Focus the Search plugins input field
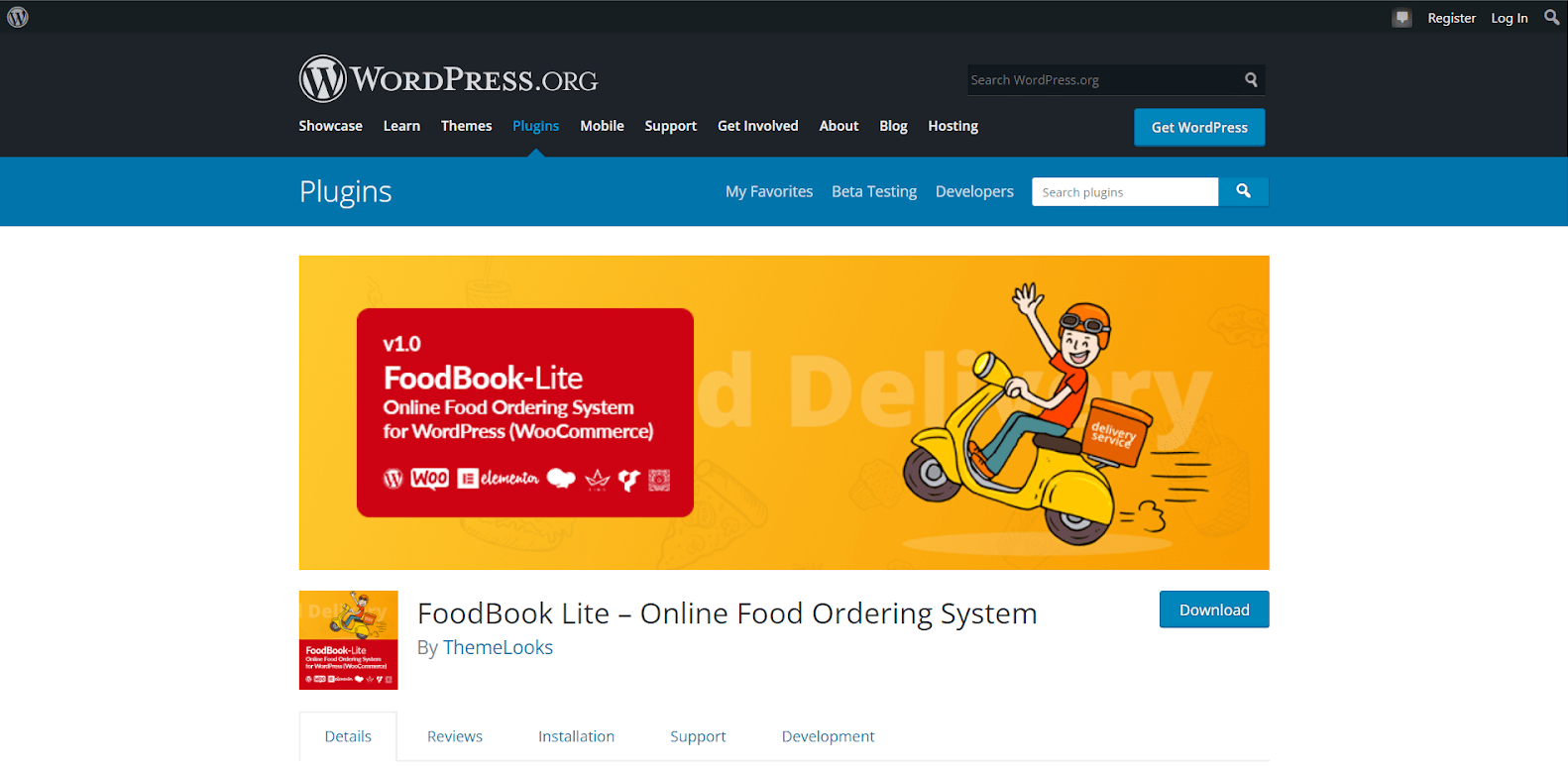The image size is (1568, 775). [1125, 191]
